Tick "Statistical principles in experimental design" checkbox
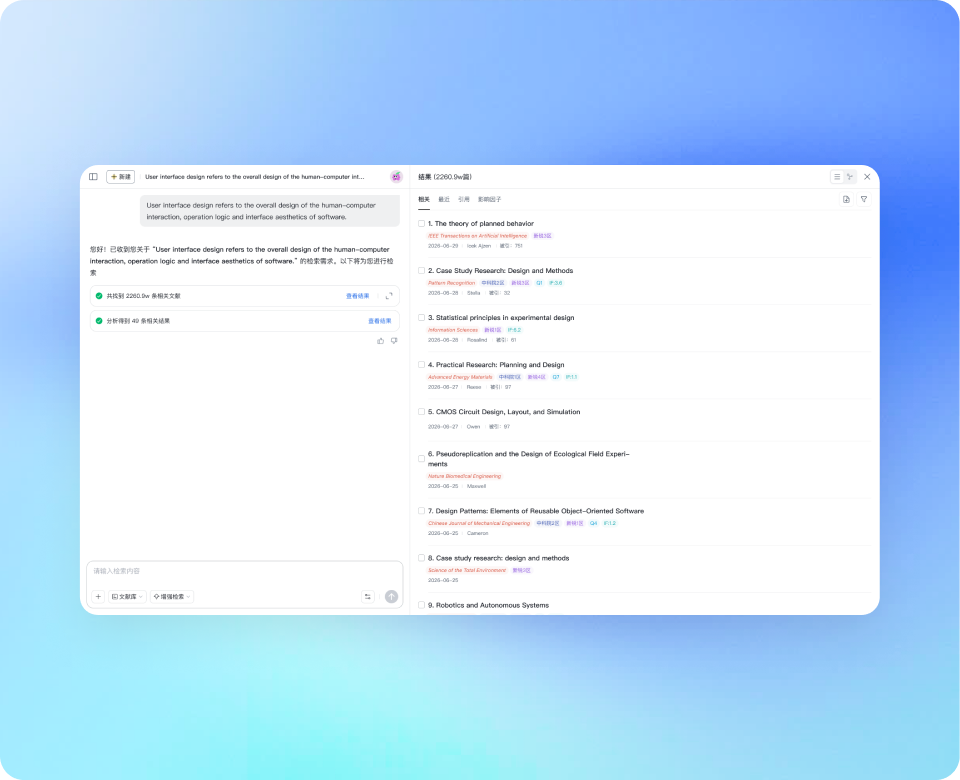This screenshot has width=960, height=780. click(421, 318)
